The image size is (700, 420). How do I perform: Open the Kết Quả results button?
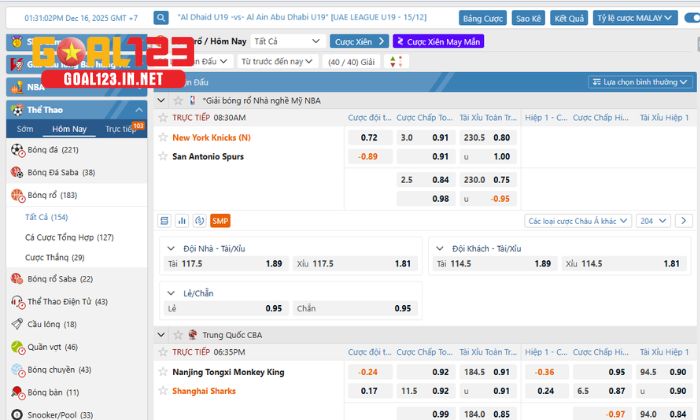pyautogui.click(x=569, y=18)
